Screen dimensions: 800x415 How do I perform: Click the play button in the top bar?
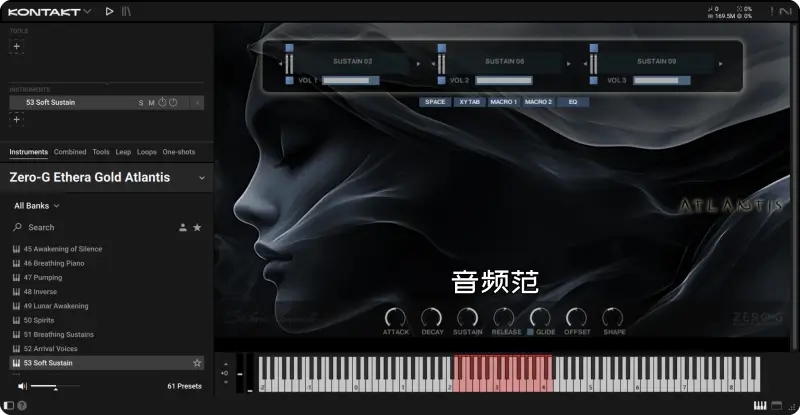[110, 11]
